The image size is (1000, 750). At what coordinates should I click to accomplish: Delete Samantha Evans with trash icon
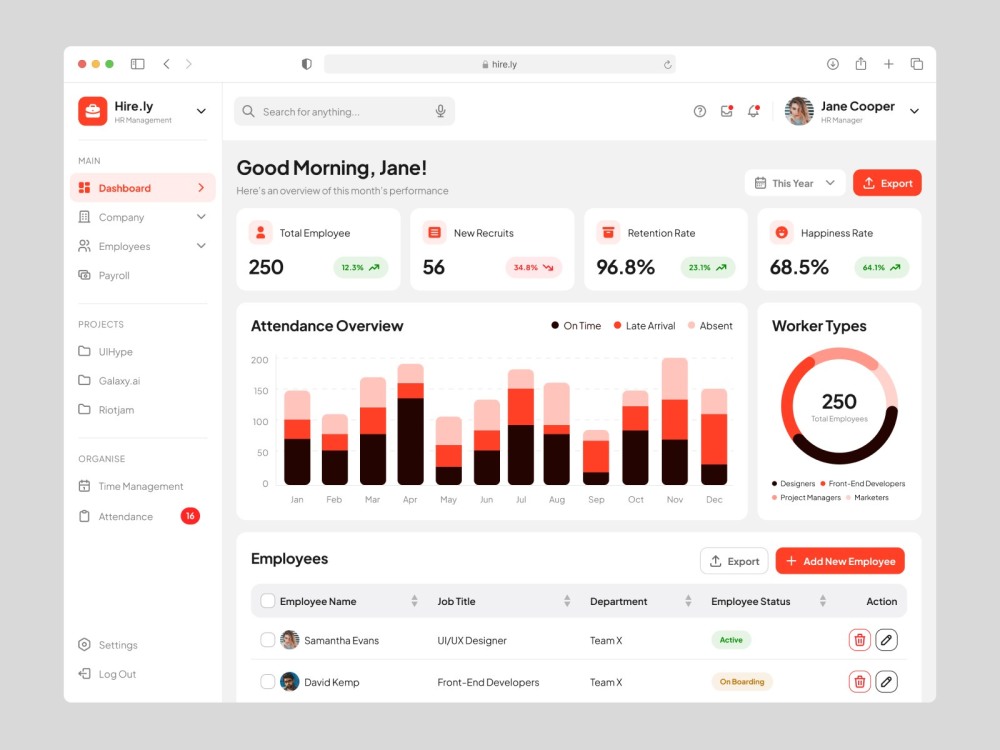point(860,640)
